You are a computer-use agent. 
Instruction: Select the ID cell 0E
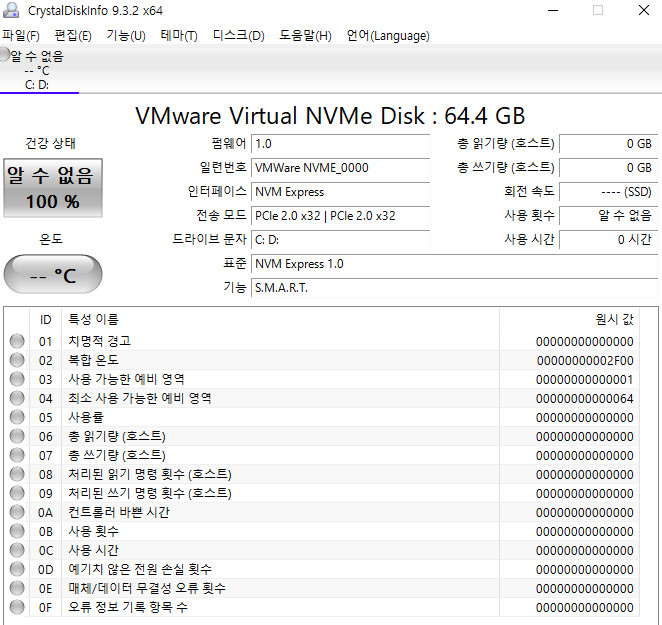(46, 588)
